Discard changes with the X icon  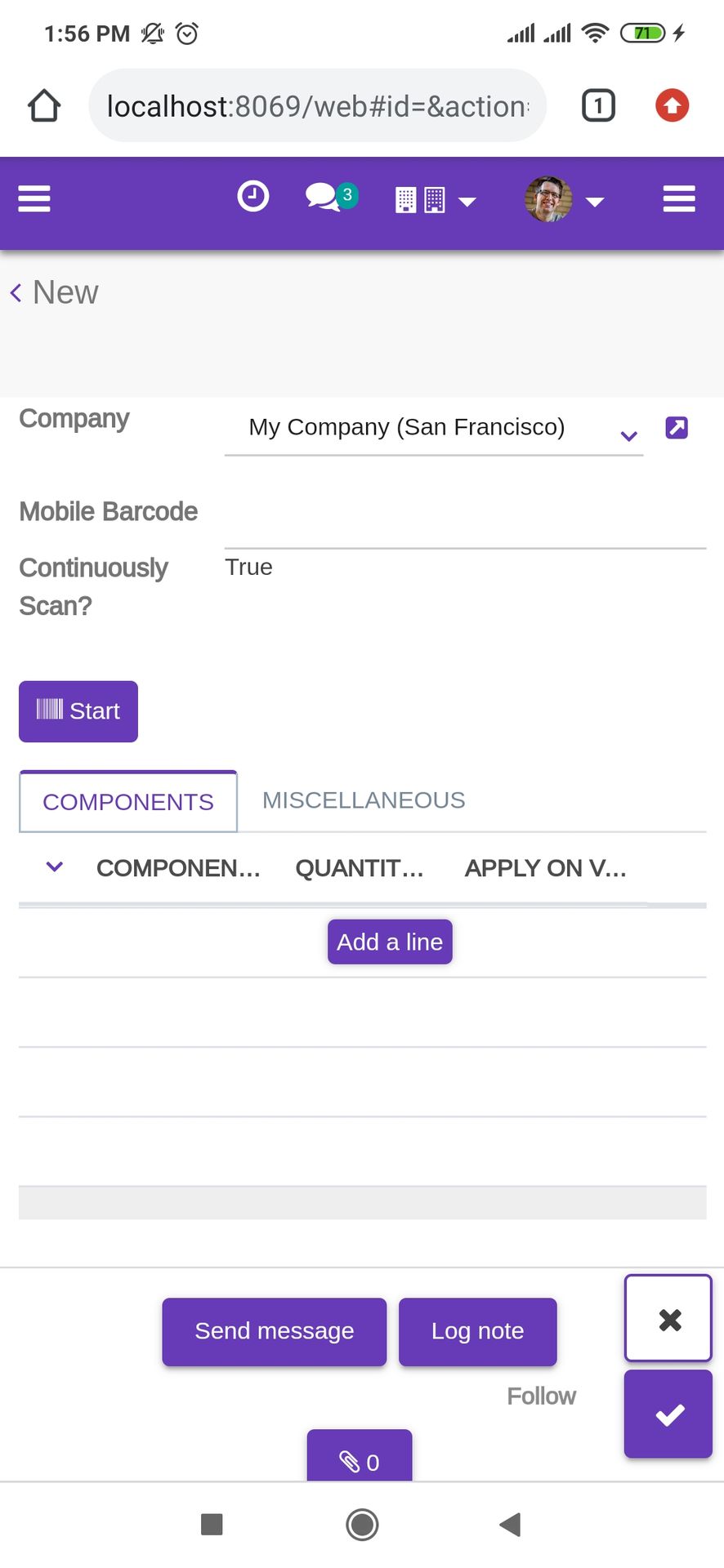pyautogui.click(x=668, y=1319)
